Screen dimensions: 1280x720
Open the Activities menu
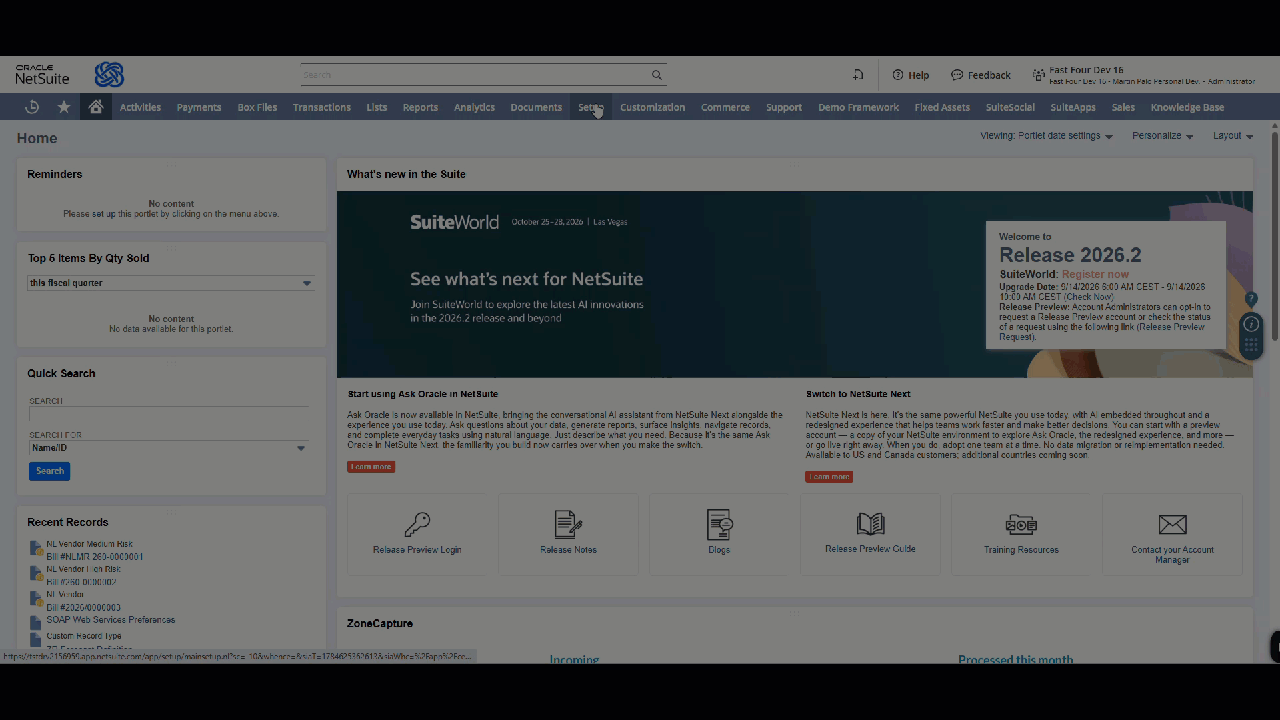(140, 107)
